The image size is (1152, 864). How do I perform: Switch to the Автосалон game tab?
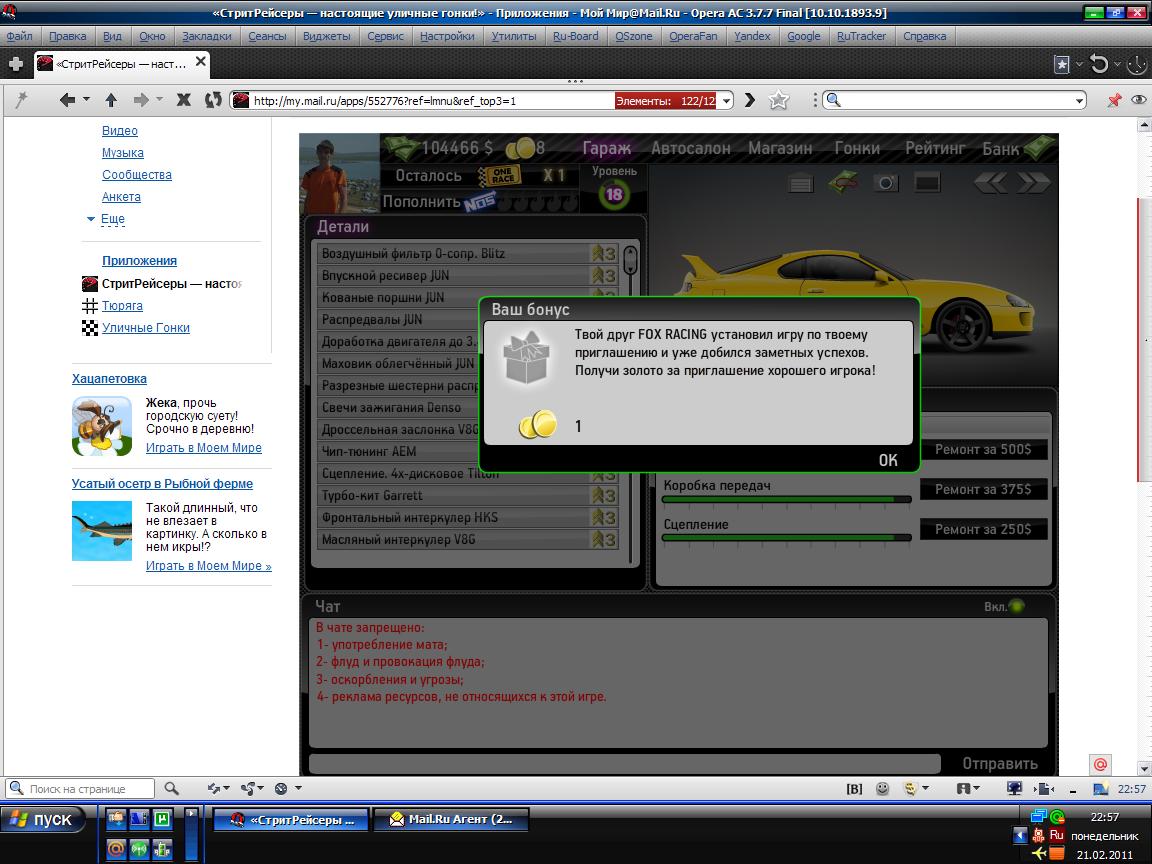[691, 148]
